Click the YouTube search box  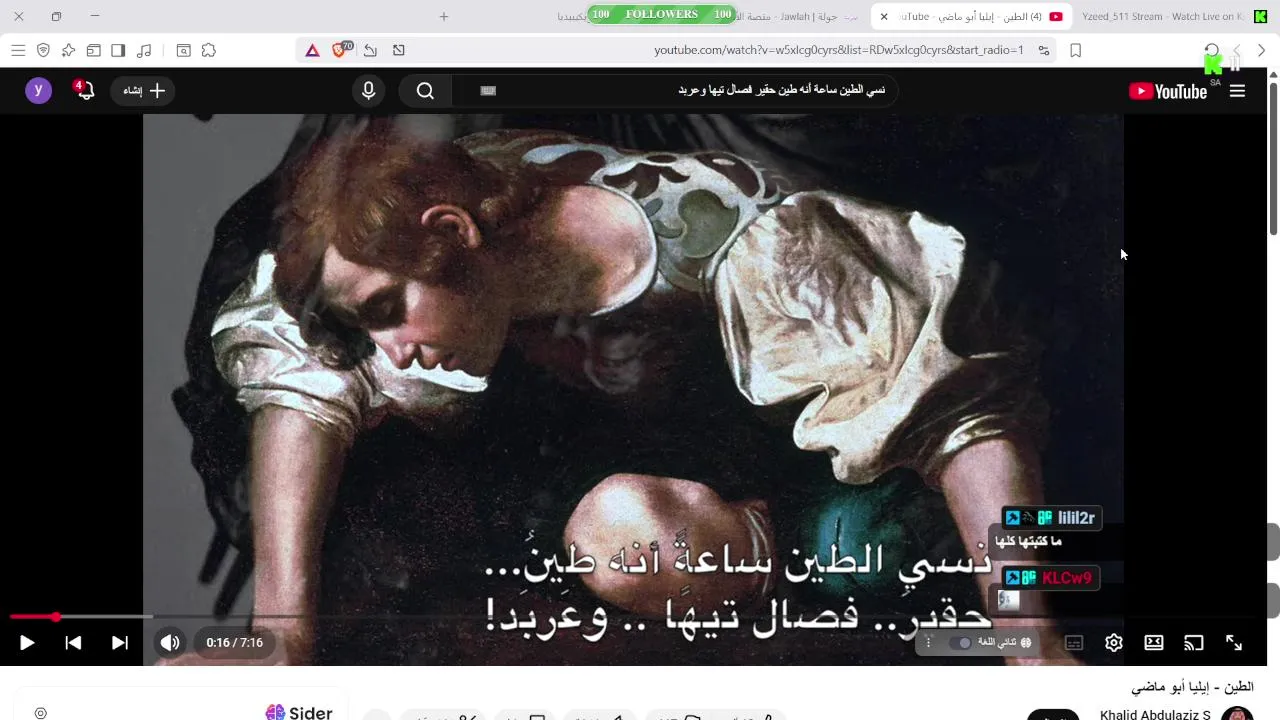click(x=675, y=91)
